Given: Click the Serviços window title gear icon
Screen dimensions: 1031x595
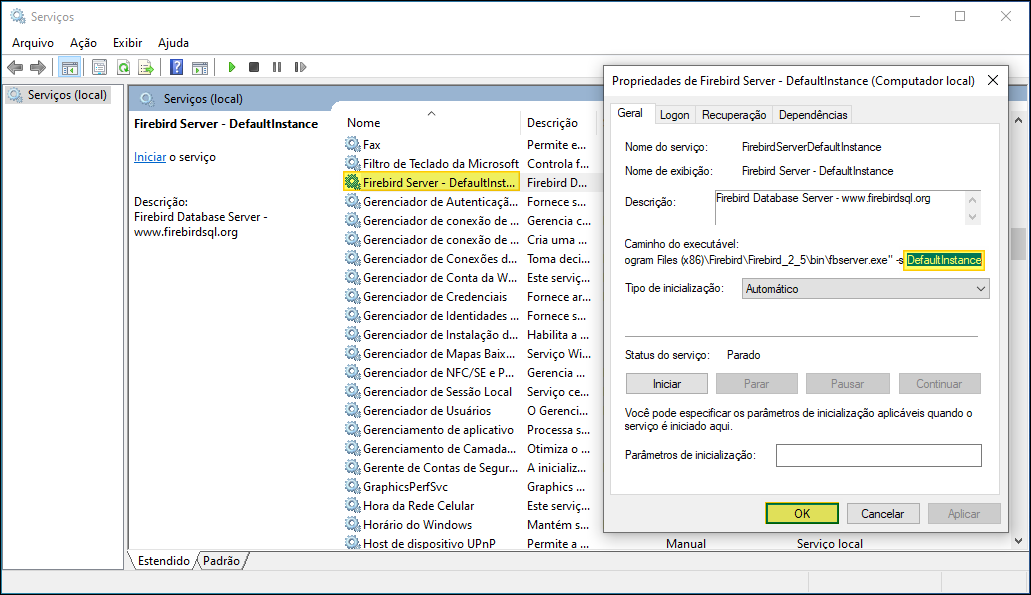Looking at the screenshot, I should point(18,16).
